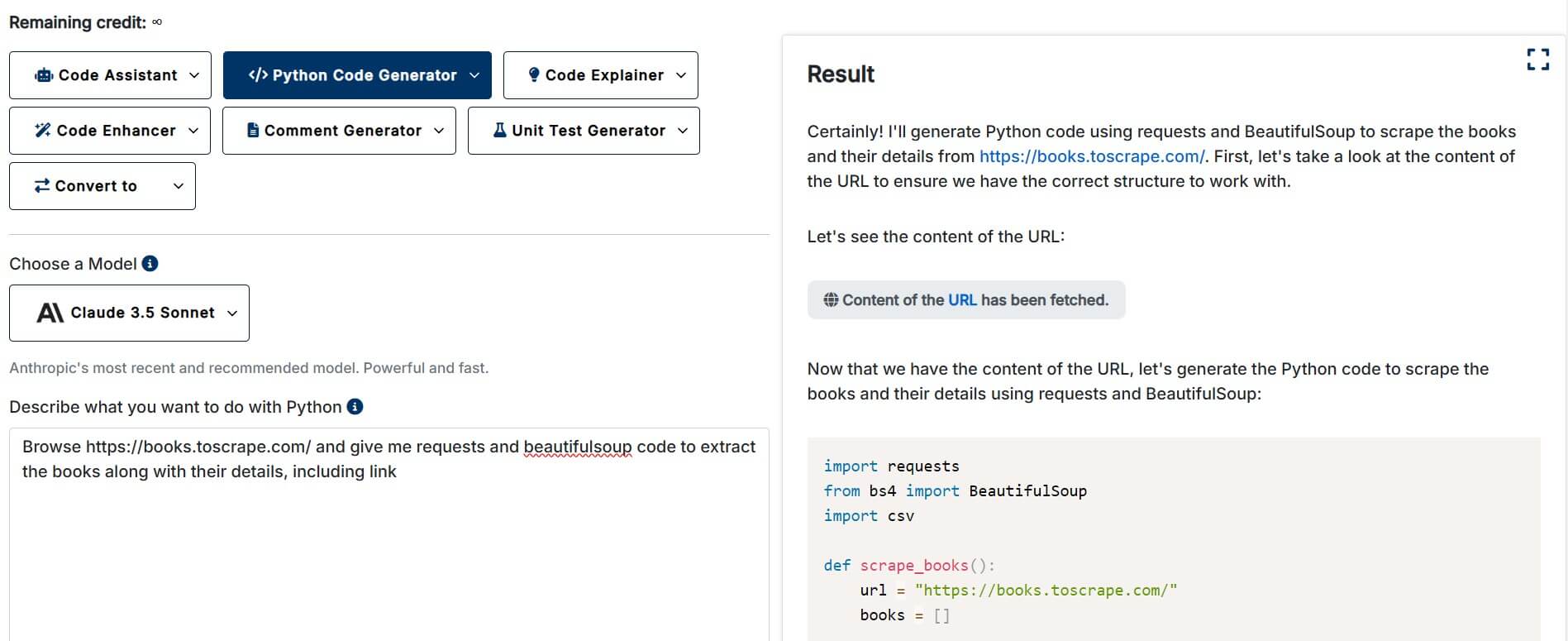Screen dimensions: 1568x641
Task: Click info icon next to Choose a Model
Action: [x=150, y=264]
